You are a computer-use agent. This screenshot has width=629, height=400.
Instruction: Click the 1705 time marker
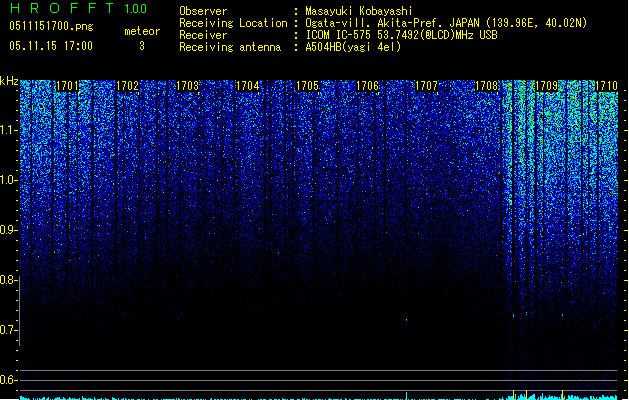pos(307,86)
